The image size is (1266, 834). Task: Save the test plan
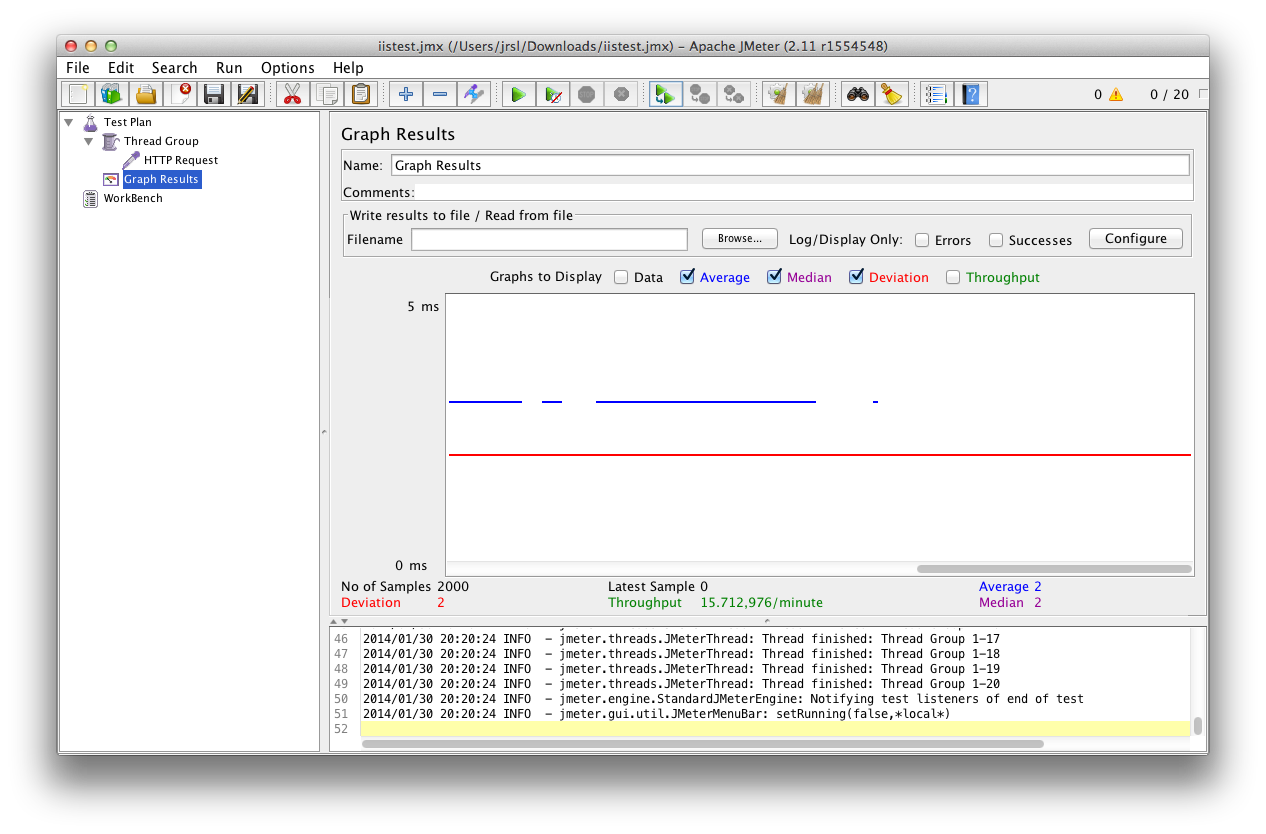coord(214,93)
